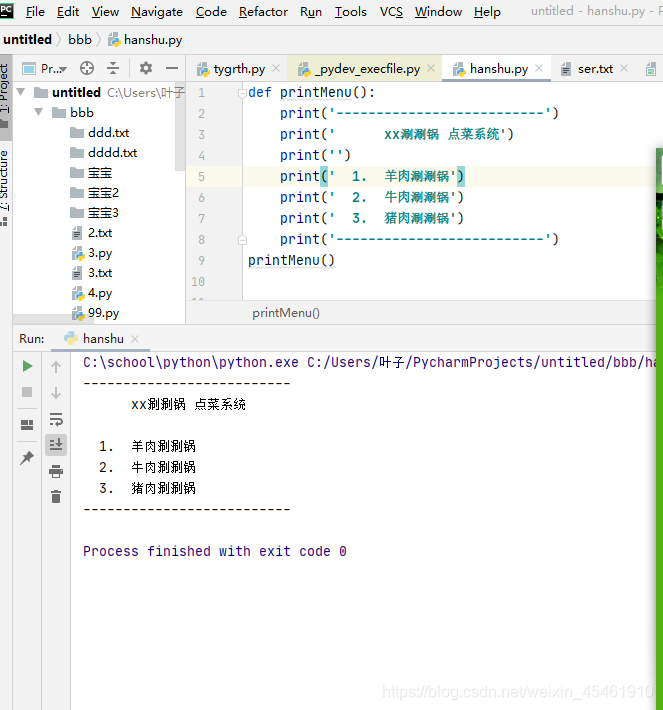Open the Code menu
This screenshot has width=663, height=710.
pyautogui.click(x=211, y=12)
